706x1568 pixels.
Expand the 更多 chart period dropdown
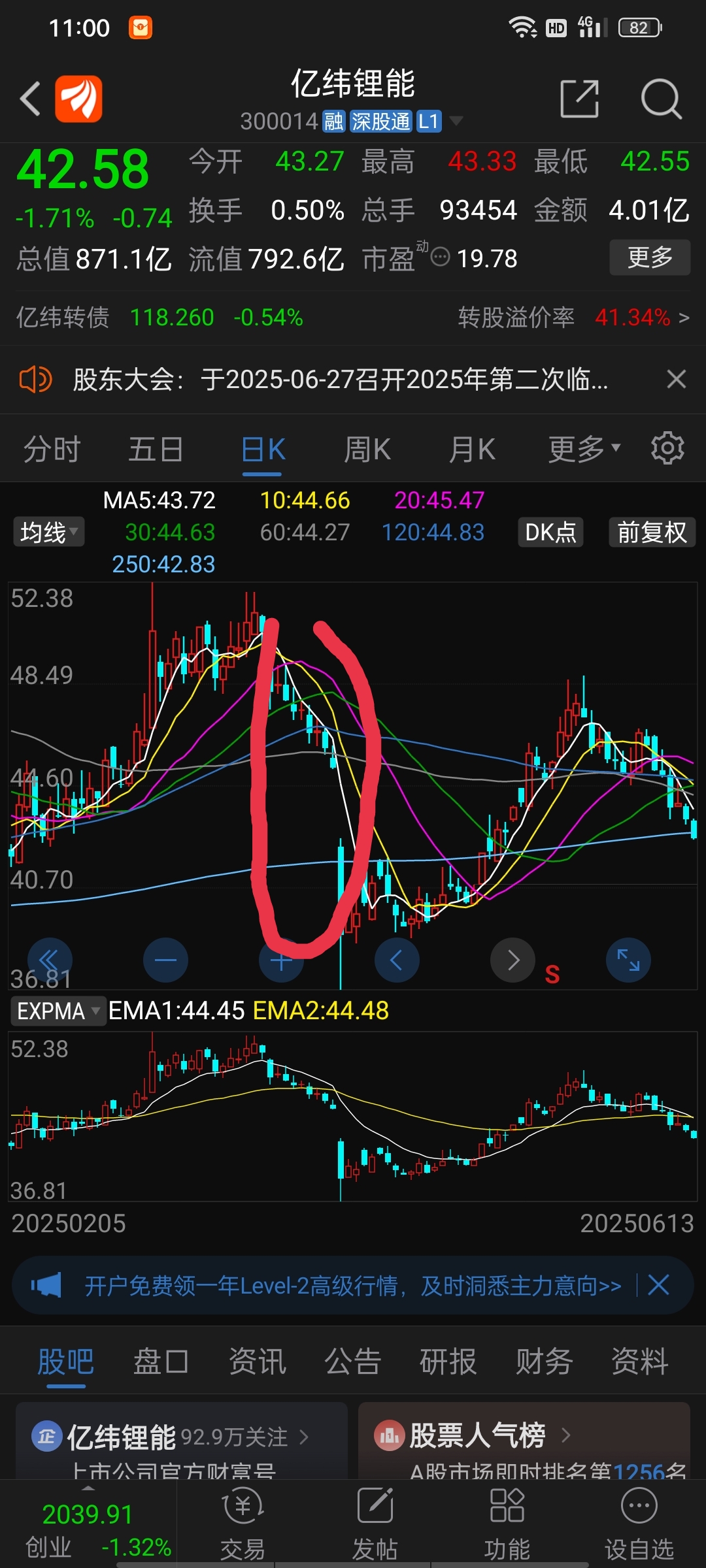584,449
